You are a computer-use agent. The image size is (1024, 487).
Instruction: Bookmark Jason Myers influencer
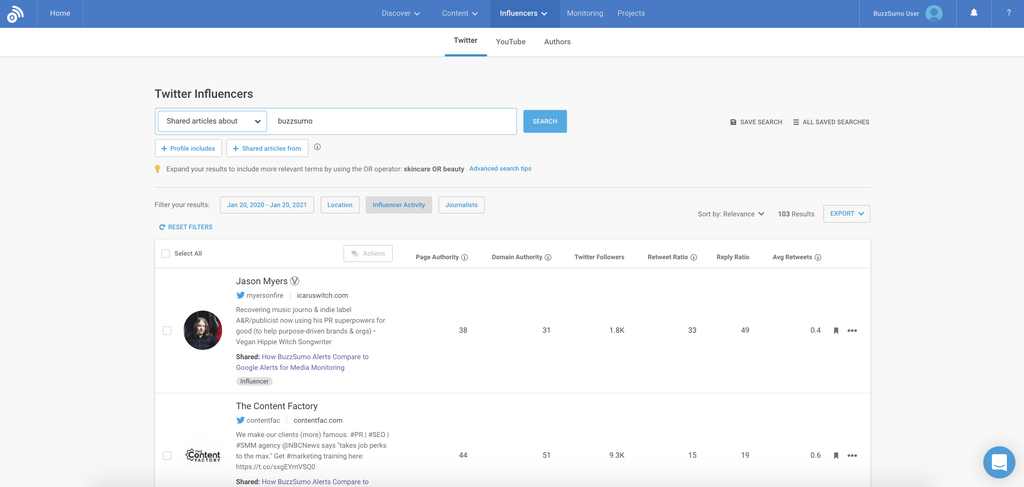point(836,330)
